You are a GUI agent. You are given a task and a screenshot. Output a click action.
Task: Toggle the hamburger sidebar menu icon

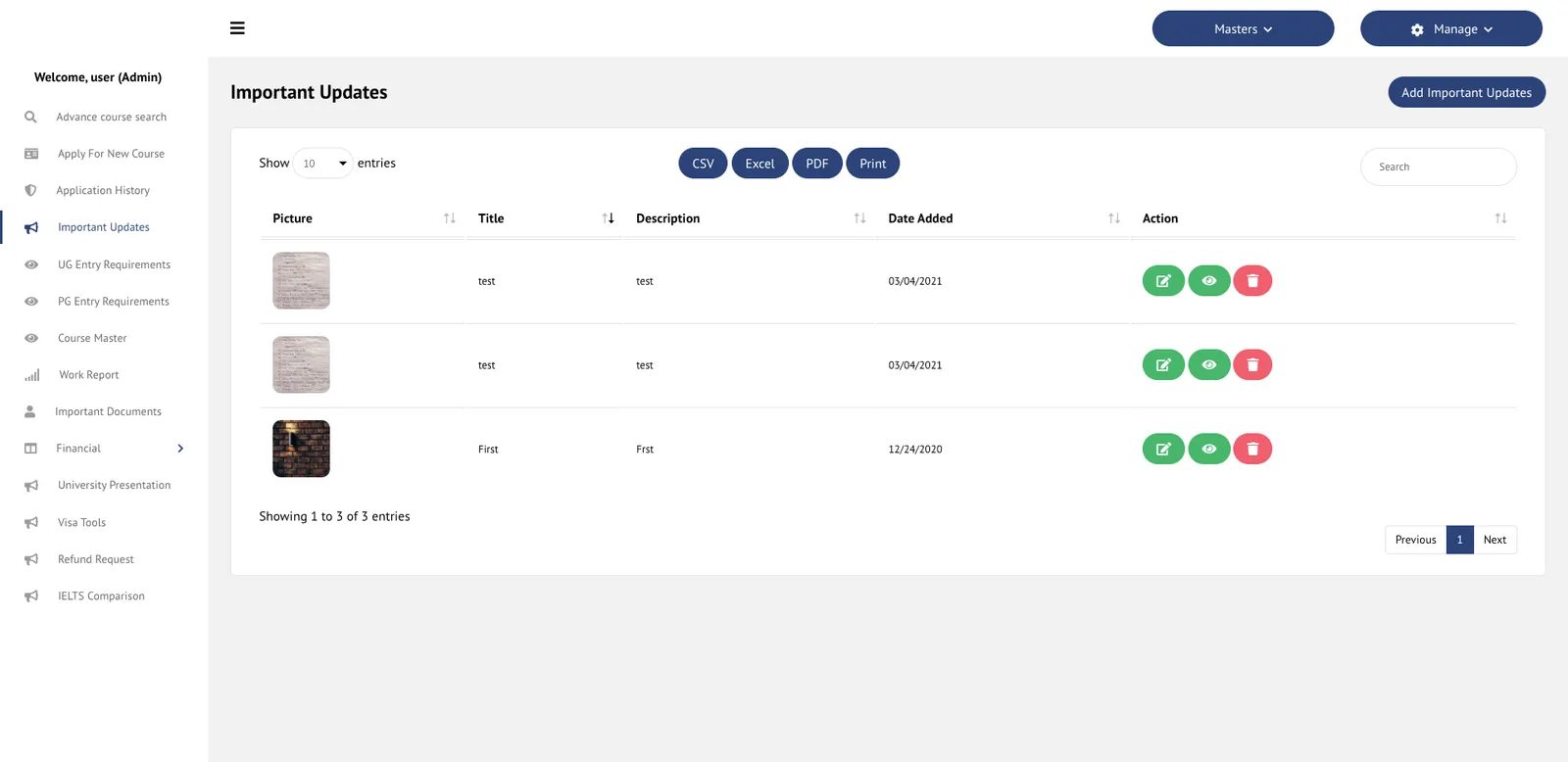[x=237, y=28]
